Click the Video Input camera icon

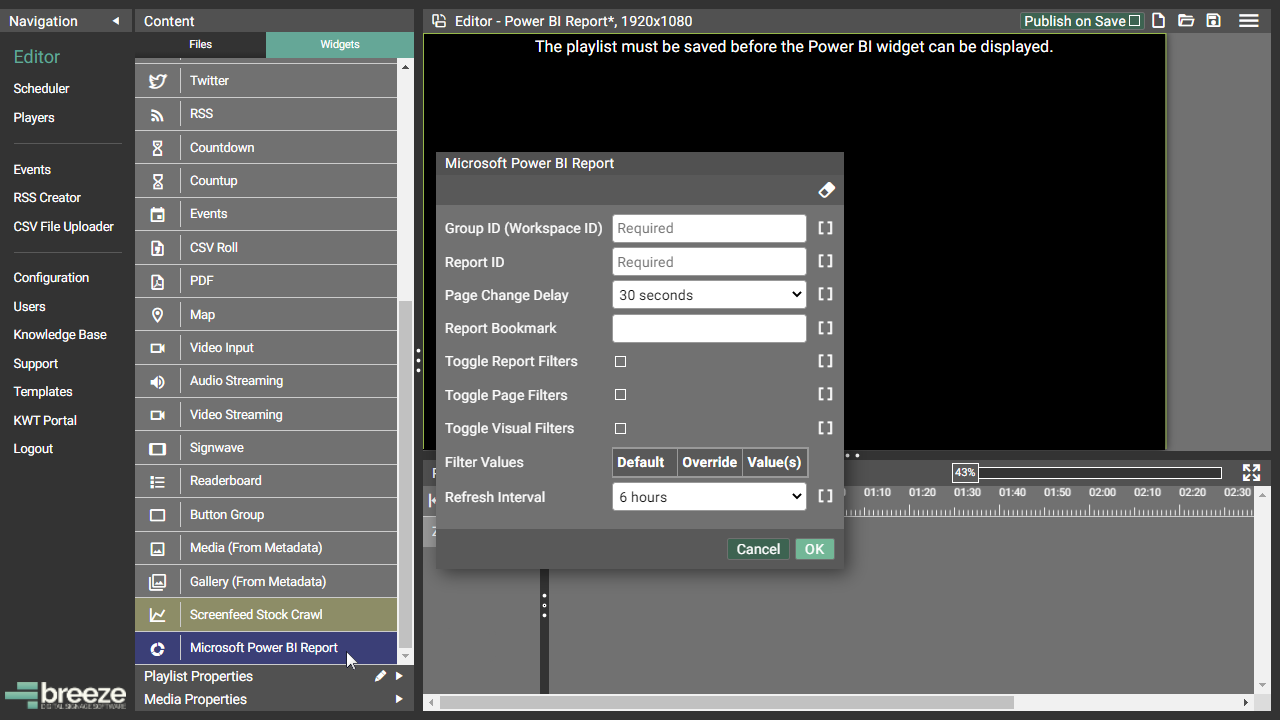[157, 348]
